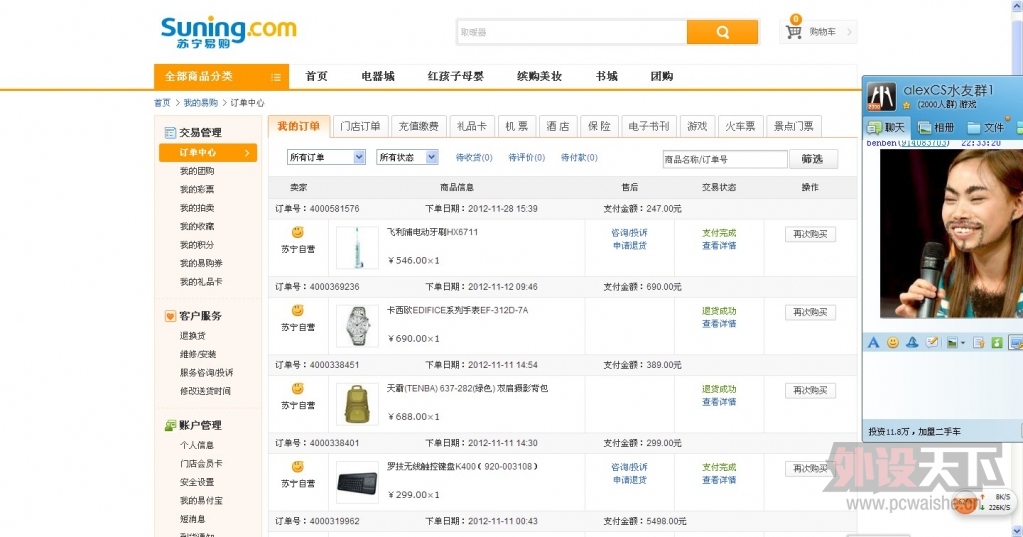Click smiley icon for order 4000581576 seller
This screenshot has width=1023, height=537.
[298, 232]
